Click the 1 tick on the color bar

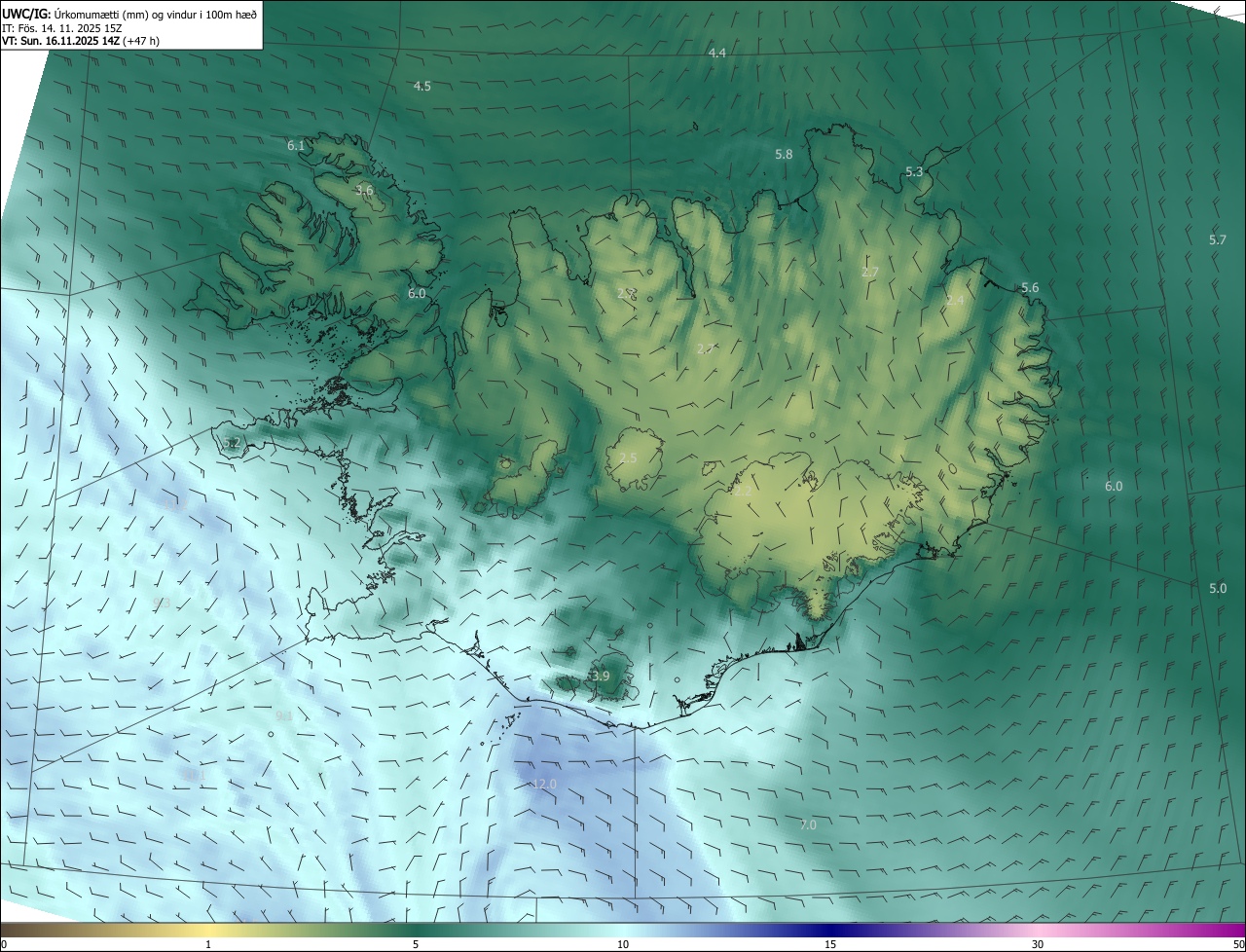(208, 944)
